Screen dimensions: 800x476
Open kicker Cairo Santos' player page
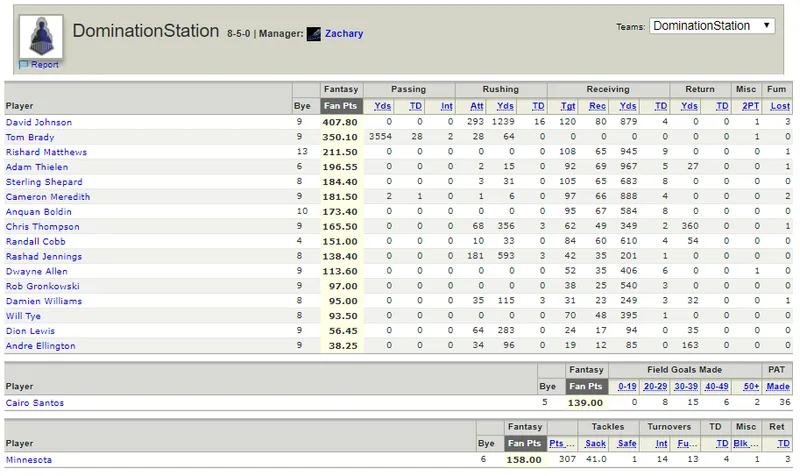pyautogui.click(x=35, y=403)
